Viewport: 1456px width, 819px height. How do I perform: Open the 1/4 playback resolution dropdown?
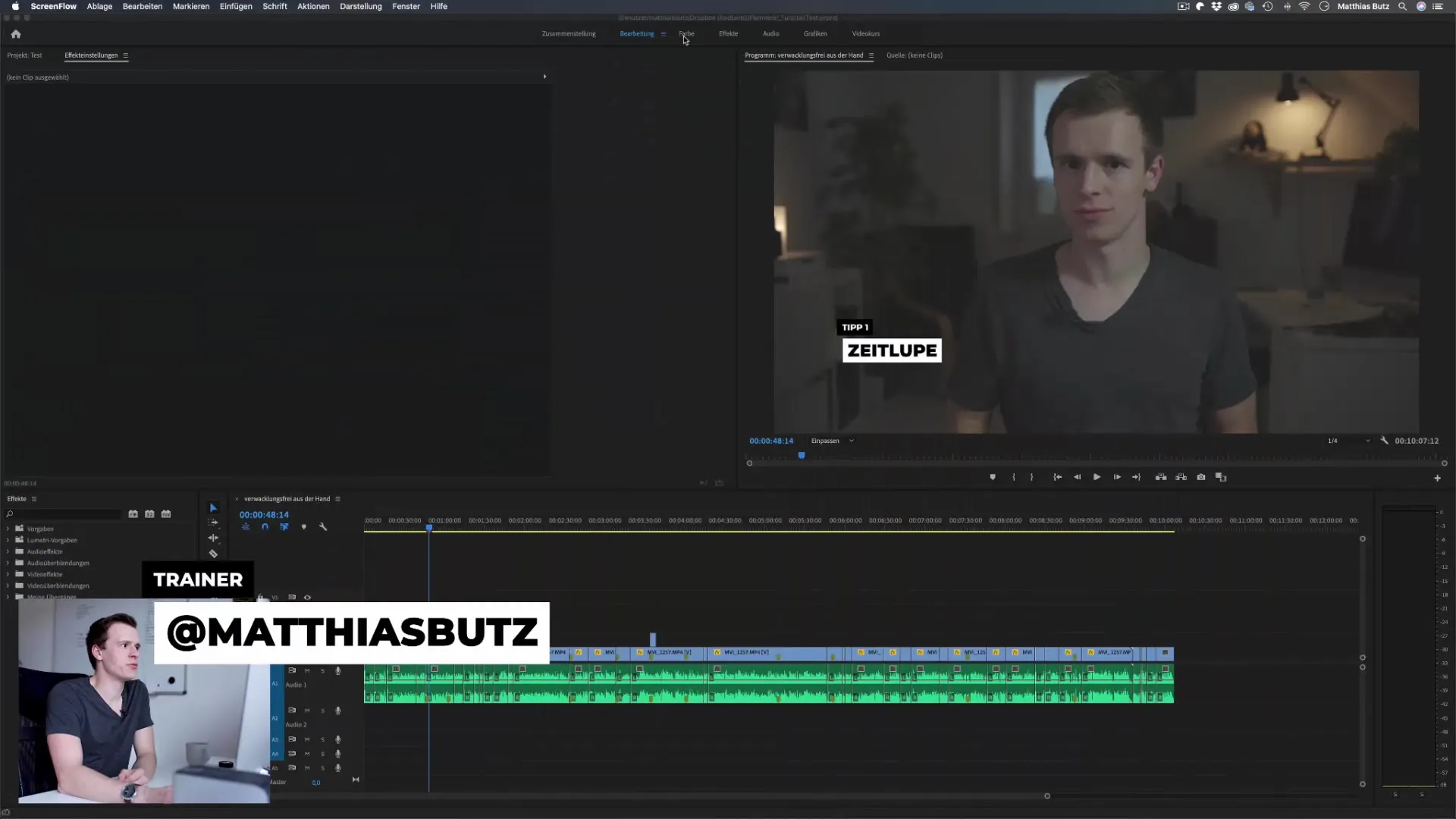[1348, 441]
